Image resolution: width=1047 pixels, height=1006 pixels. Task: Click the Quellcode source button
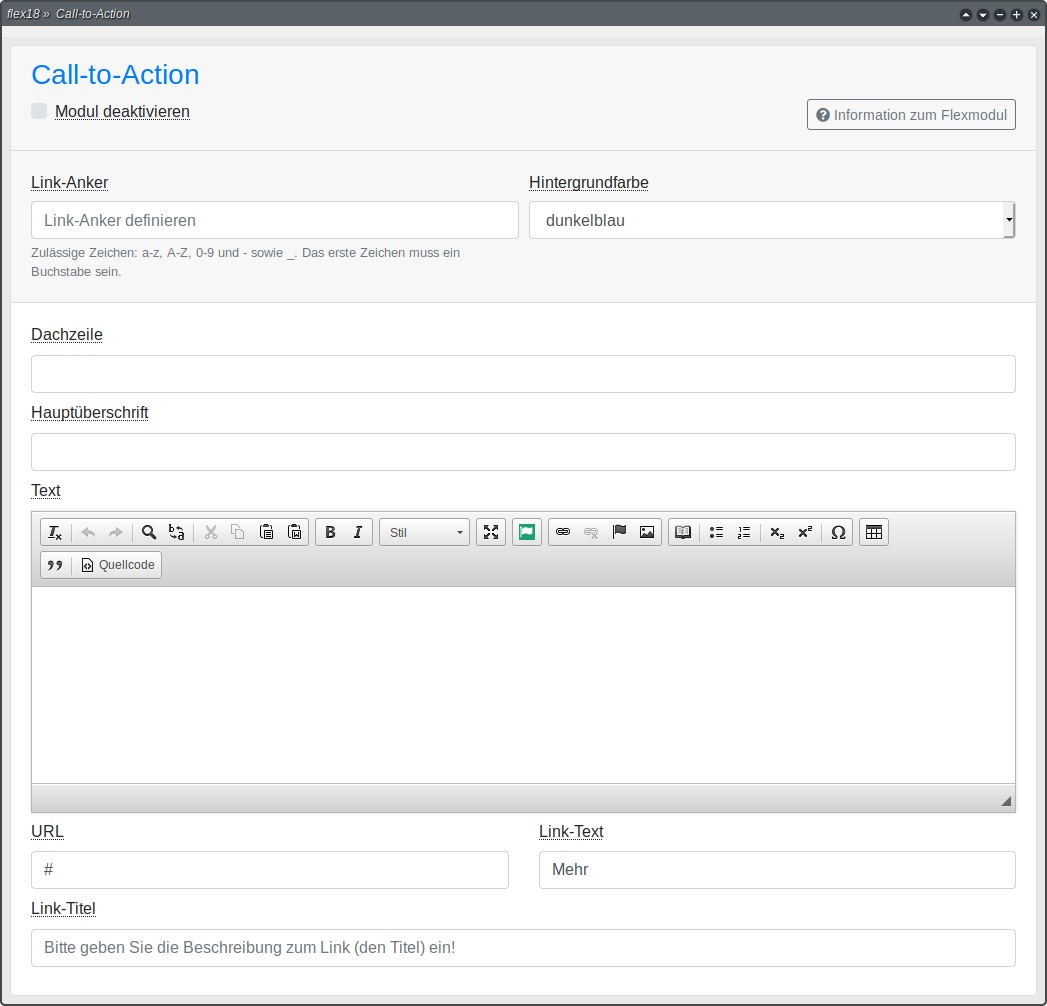click(118, 566)
